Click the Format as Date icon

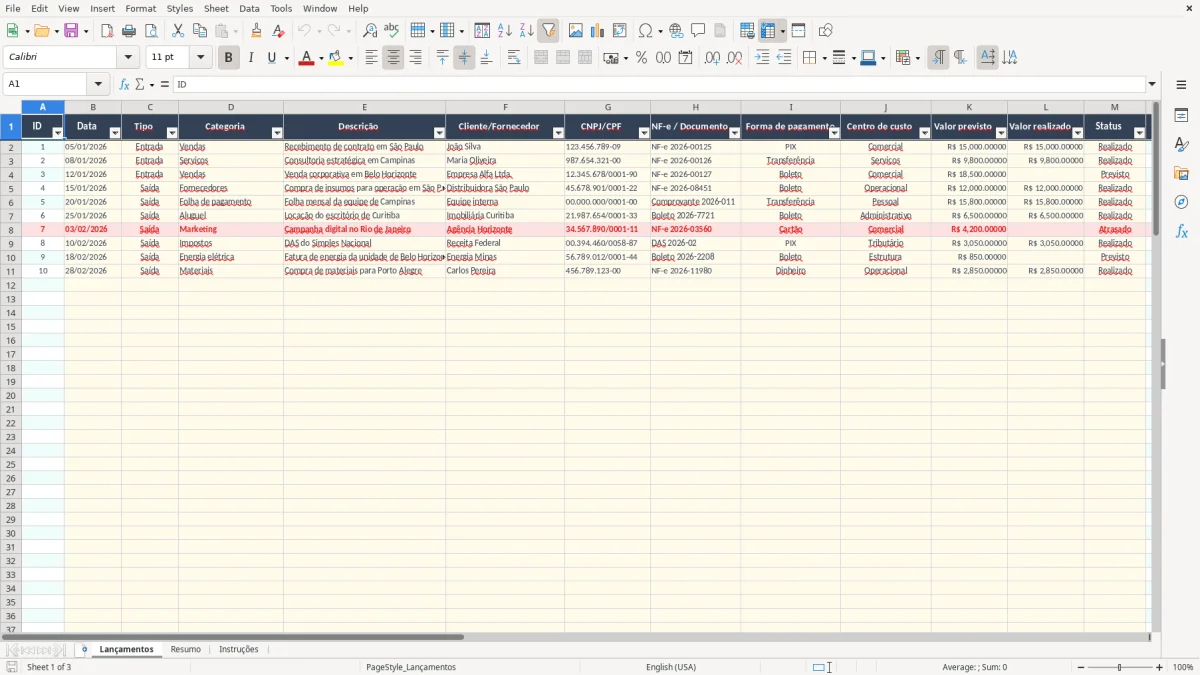(x=685, y=58)
